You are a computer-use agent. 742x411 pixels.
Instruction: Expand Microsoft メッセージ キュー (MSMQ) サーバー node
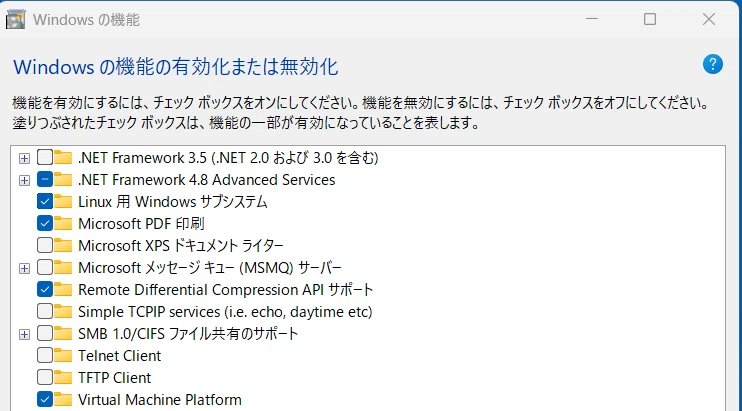24,269
